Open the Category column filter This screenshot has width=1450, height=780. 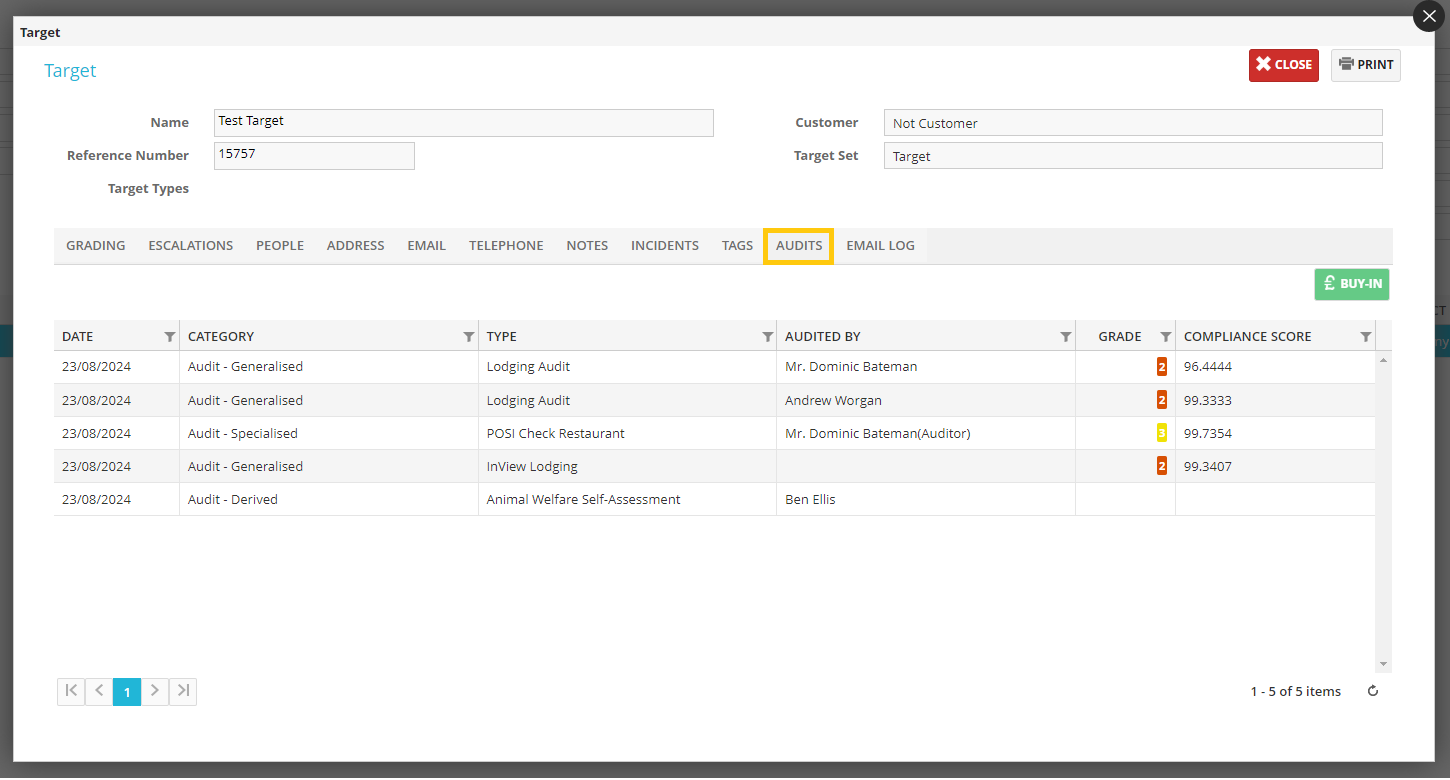468,337
